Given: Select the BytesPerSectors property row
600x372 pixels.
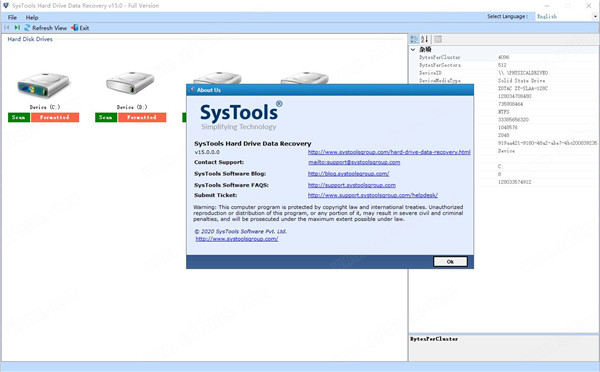Looking at the screenshot, I should 504,65.
